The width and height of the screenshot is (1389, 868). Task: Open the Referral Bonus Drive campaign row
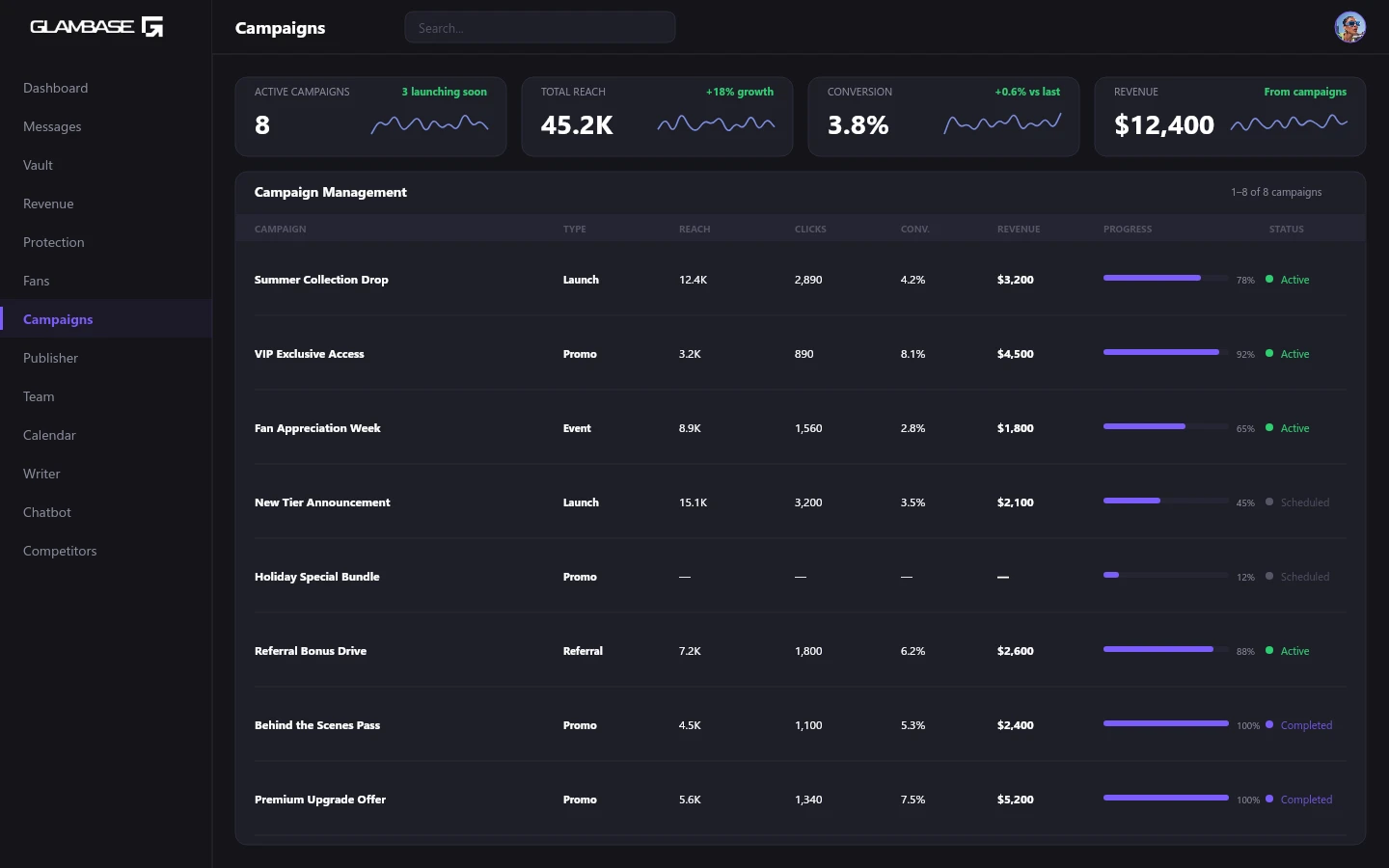coord(311,651)
